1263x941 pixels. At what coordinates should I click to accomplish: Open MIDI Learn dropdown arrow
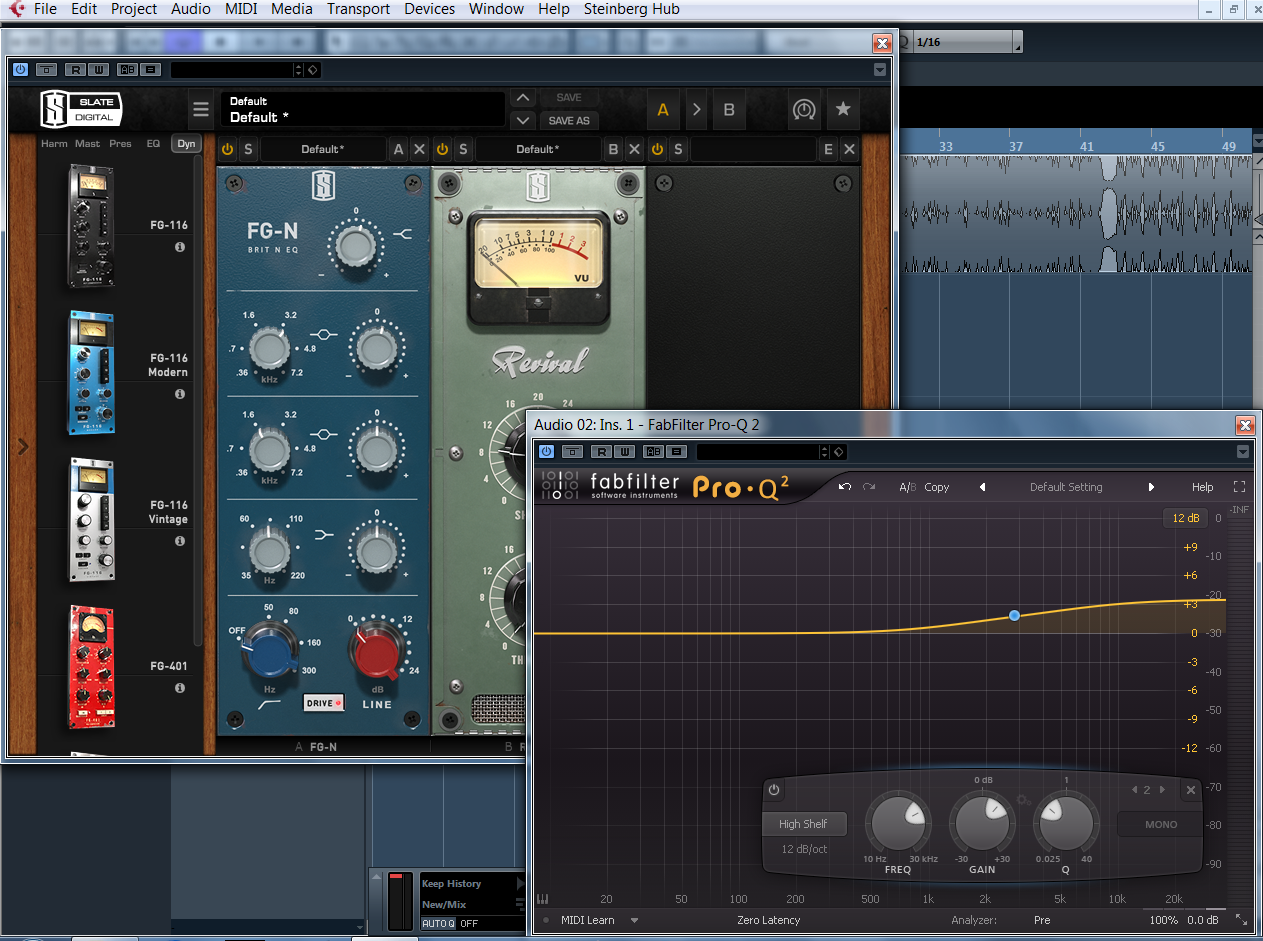(x=634, y=920)
